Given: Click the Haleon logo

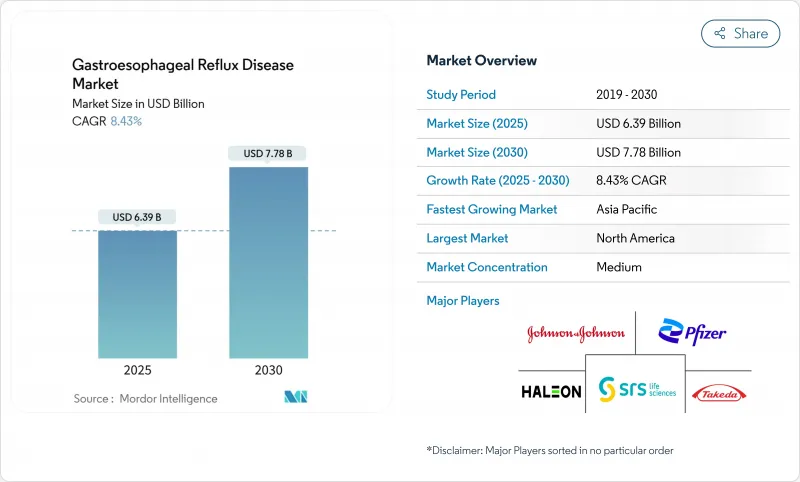Looking at the screenshot, I should [x=550, y=391].
